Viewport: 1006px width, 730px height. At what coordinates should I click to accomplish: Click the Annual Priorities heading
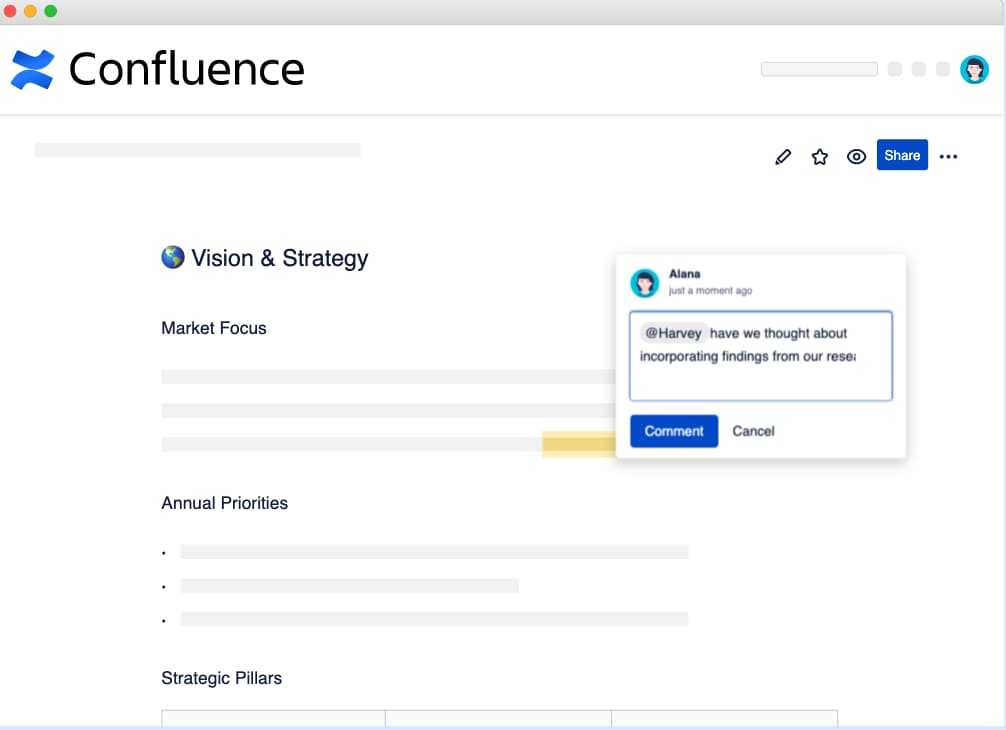225,503
